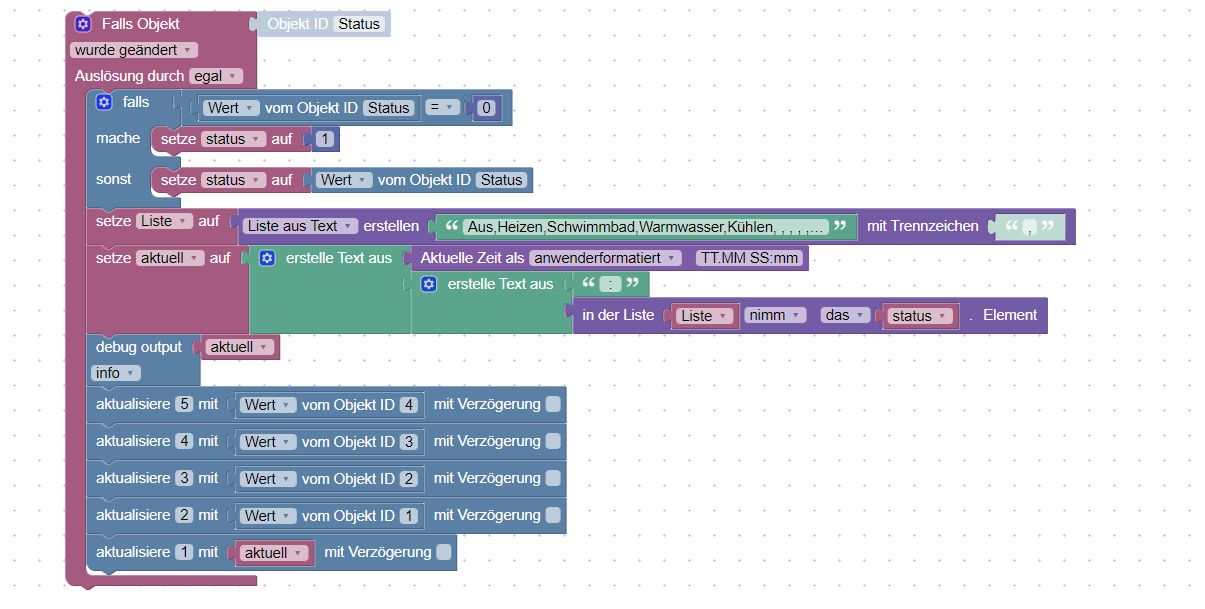The height and width of the screenshot is (609, 1205).
Task: Open the 'egal' trigger dropdown
Action: tap(216, 76)
